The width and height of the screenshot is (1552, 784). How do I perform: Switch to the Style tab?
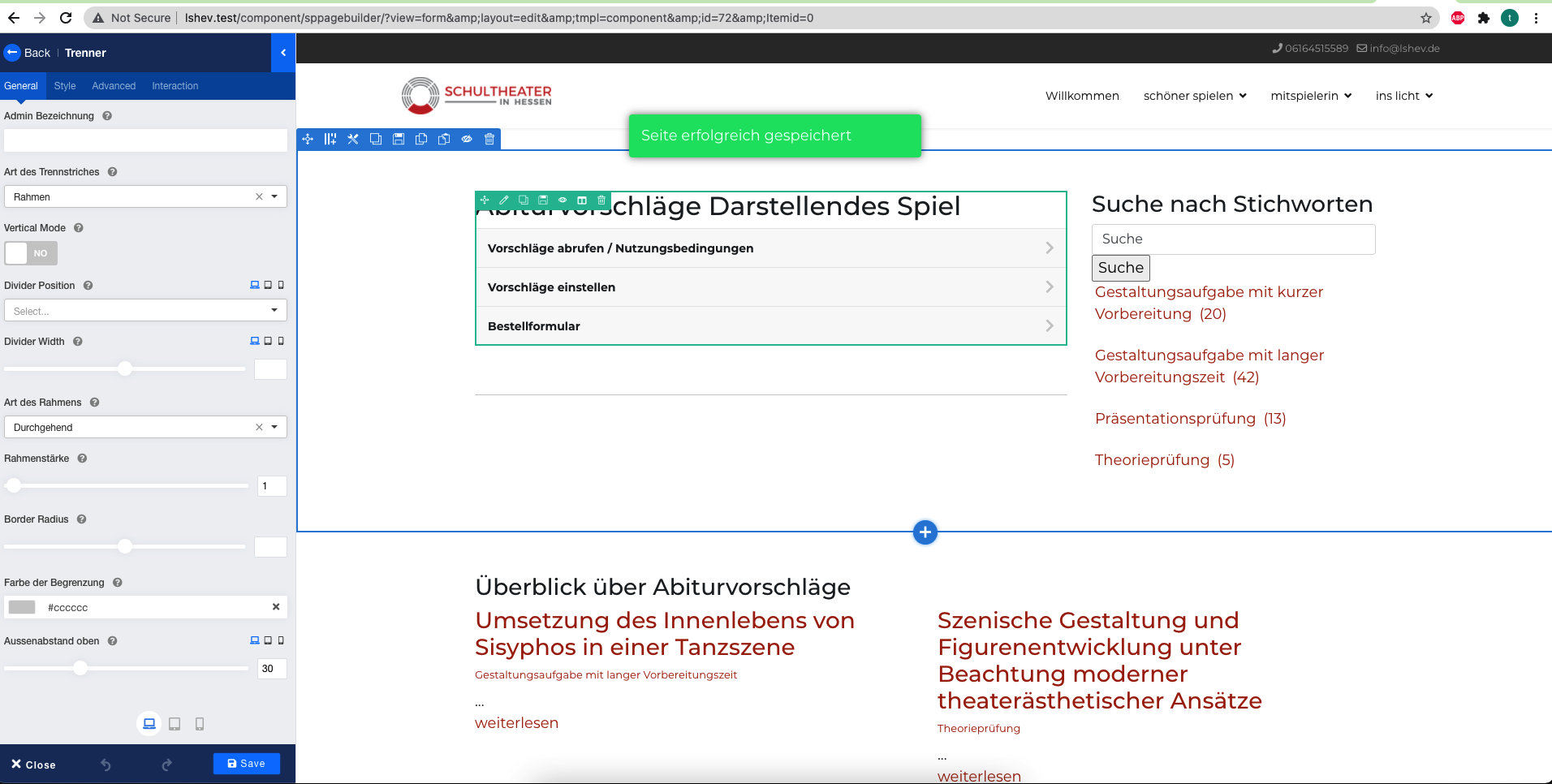click(65, 86)
